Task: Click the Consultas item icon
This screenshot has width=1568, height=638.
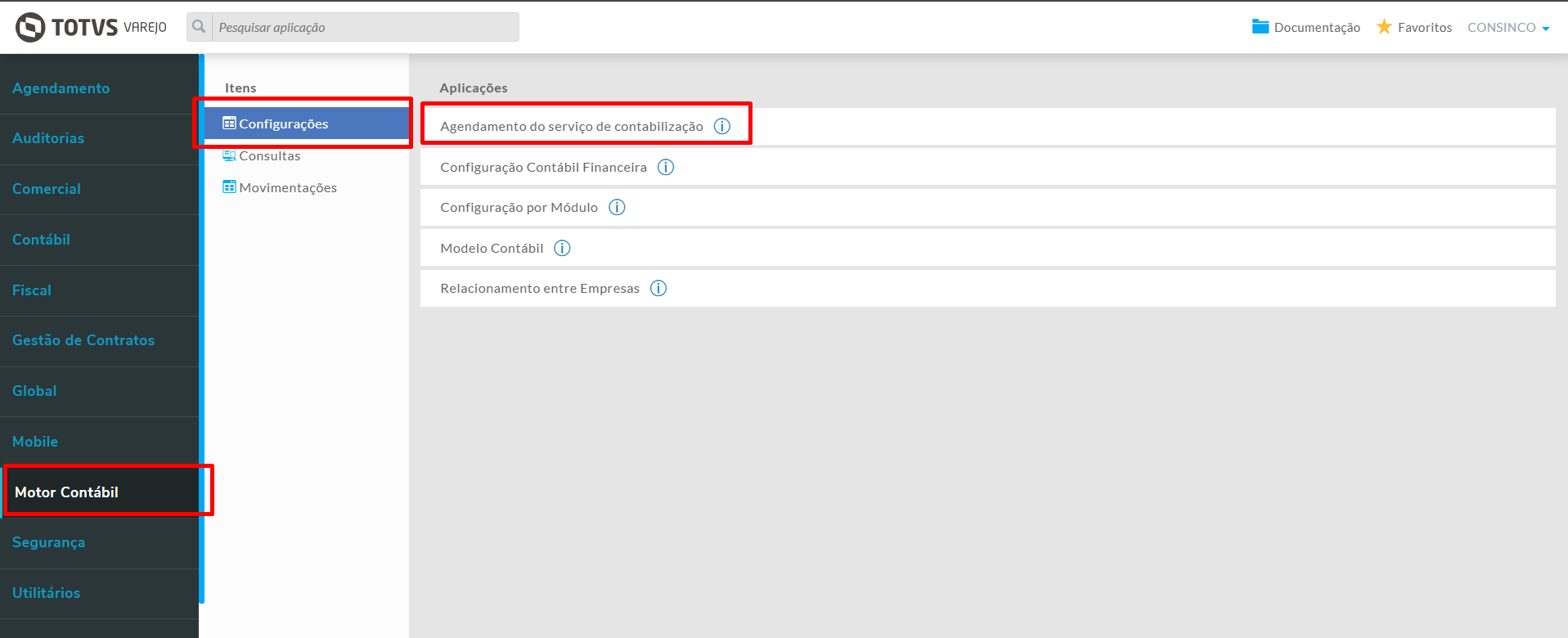Action: pos(229,155)
